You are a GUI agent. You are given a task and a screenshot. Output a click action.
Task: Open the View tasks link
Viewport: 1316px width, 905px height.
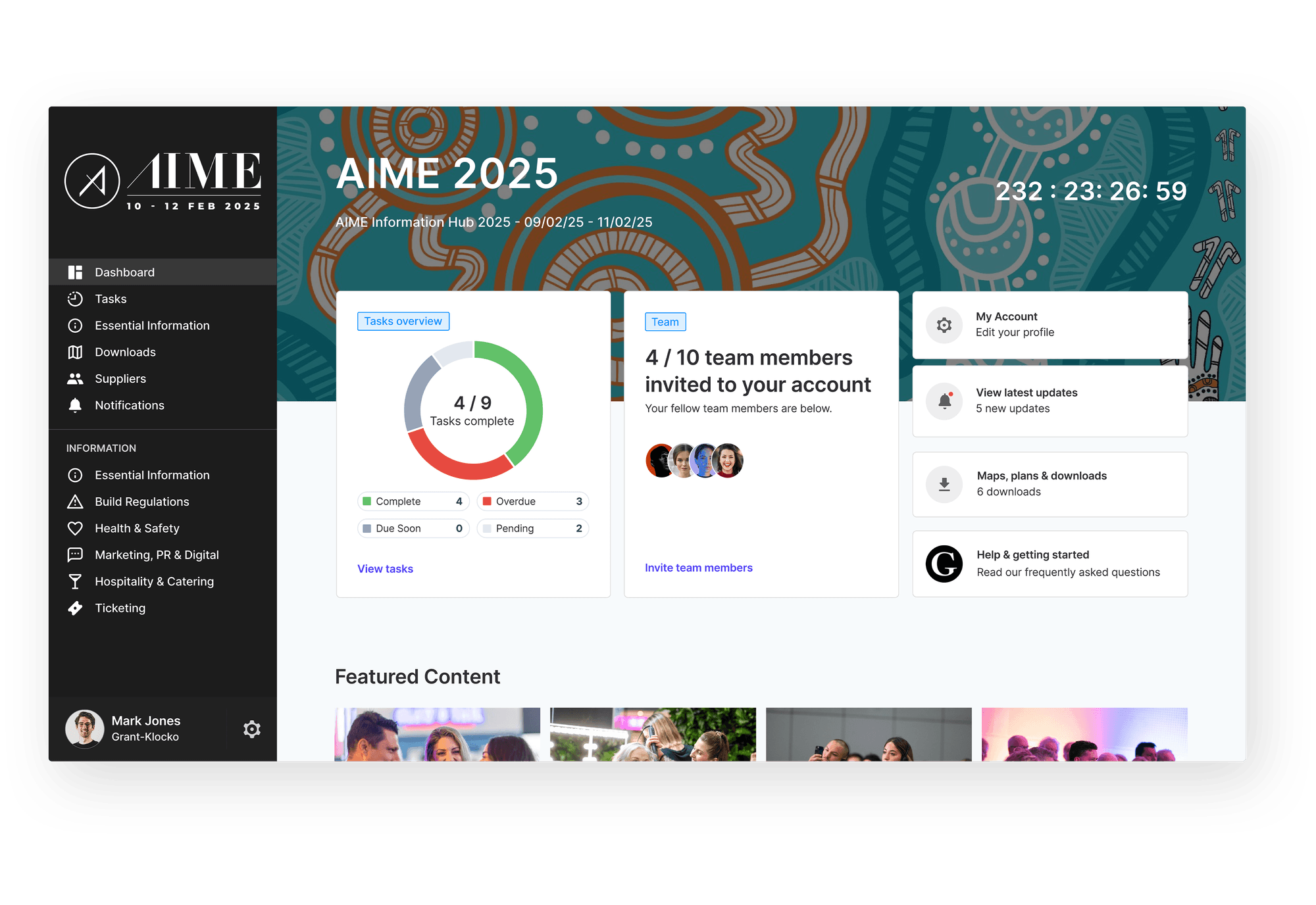click(385, 569)
